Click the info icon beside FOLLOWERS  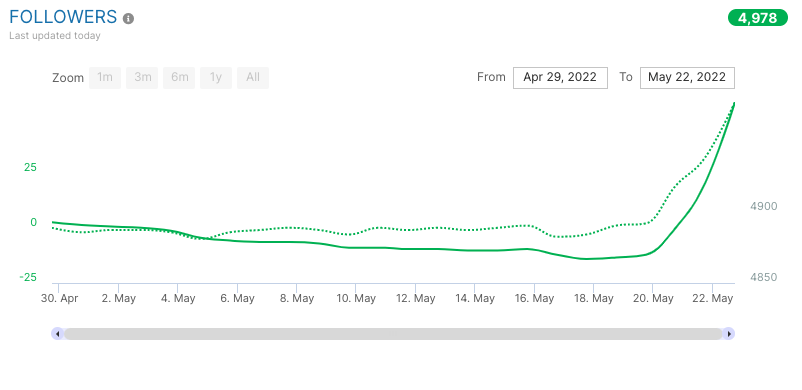click(x=128, y=18)
